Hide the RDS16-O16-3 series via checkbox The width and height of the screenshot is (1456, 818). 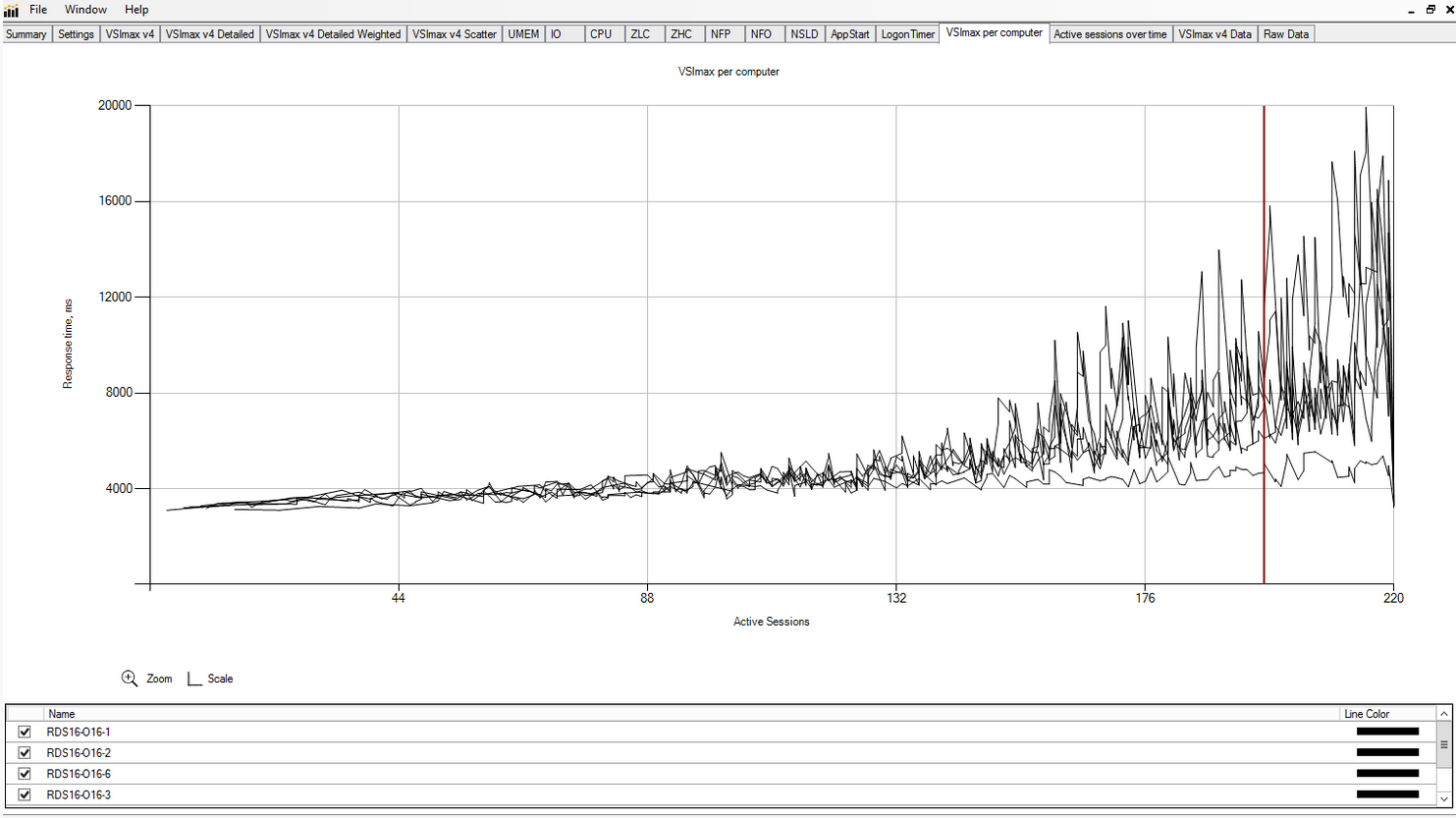tap(25, 794)
